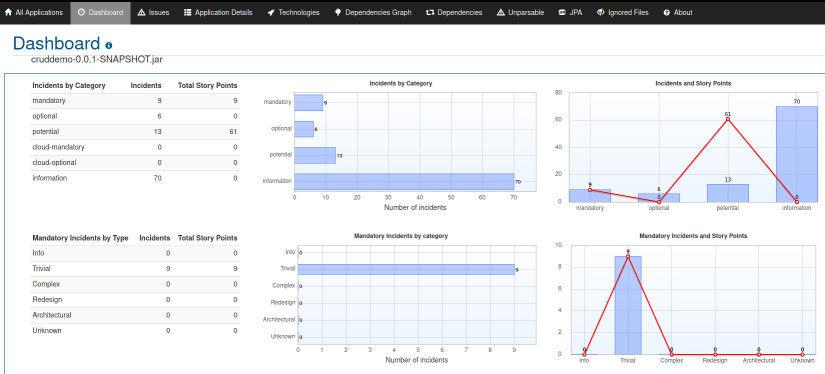
Task: Click the question icon beside About
Action: [667, 12]
